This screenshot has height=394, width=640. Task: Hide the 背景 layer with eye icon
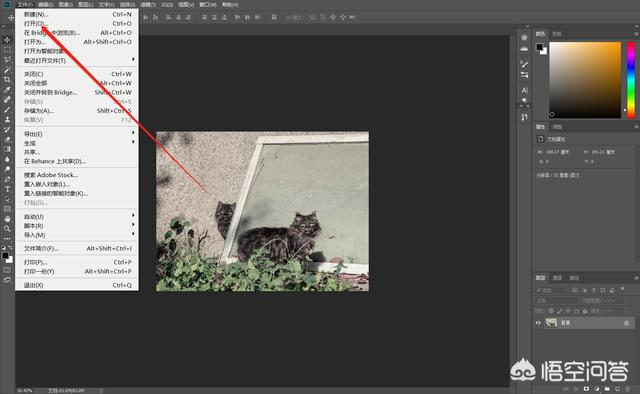(x=538, y=323)
